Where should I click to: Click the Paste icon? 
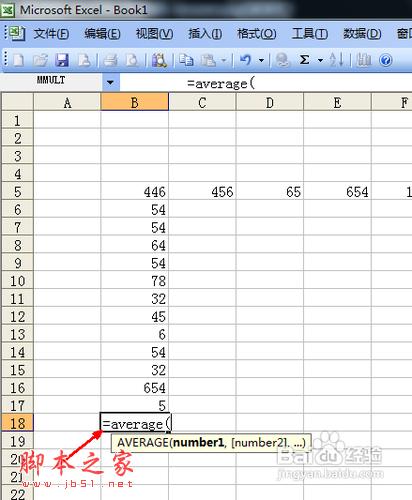pos(209,60)
